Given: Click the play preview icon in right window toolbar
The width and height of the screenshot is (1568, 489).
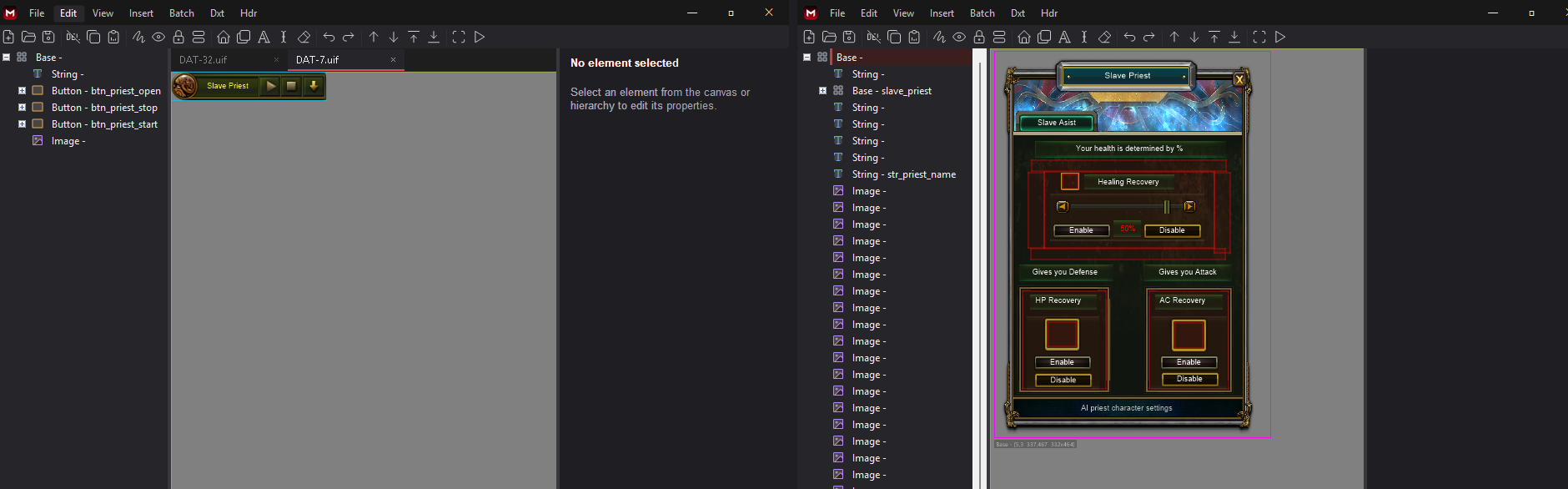Looking at the screenshot, I should (x=1280, y=37).
